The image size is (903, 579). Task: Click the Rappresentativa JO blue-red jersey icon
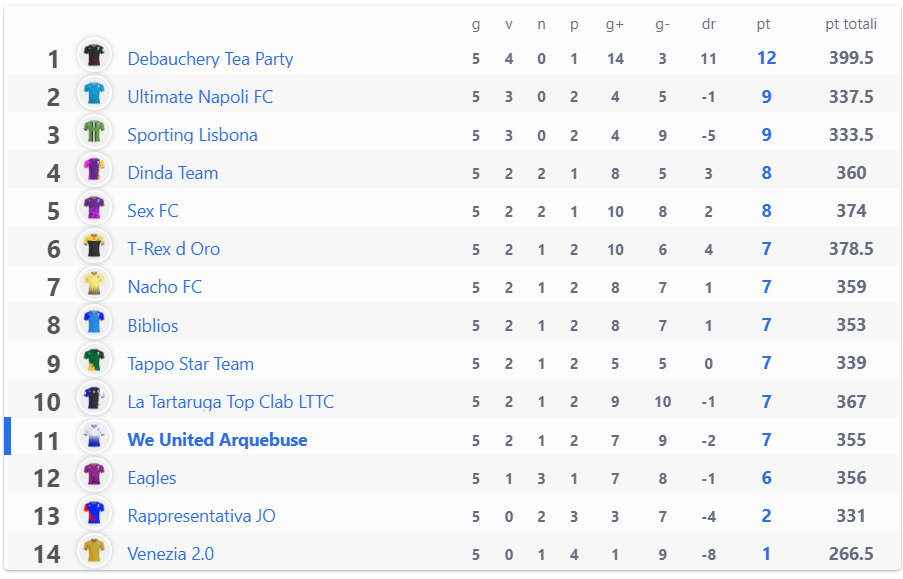[x=94, y=513]
